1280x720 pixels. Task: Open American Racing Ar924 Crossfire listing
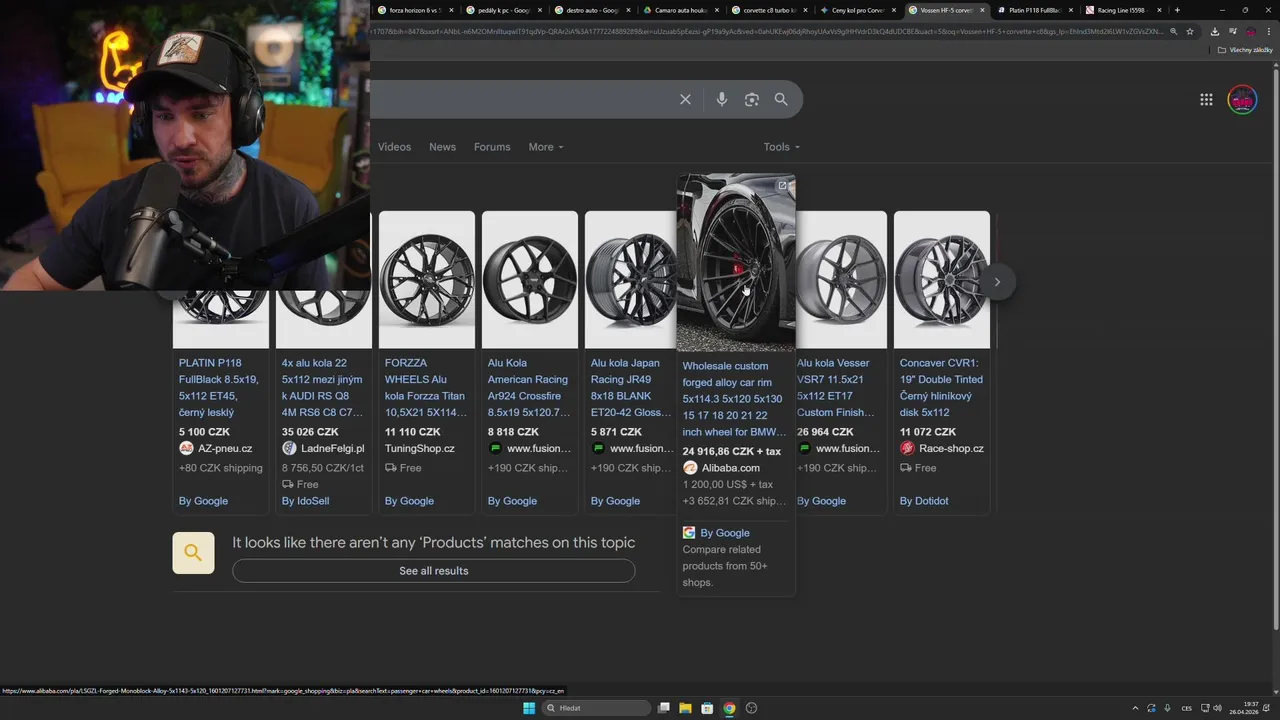528,388
